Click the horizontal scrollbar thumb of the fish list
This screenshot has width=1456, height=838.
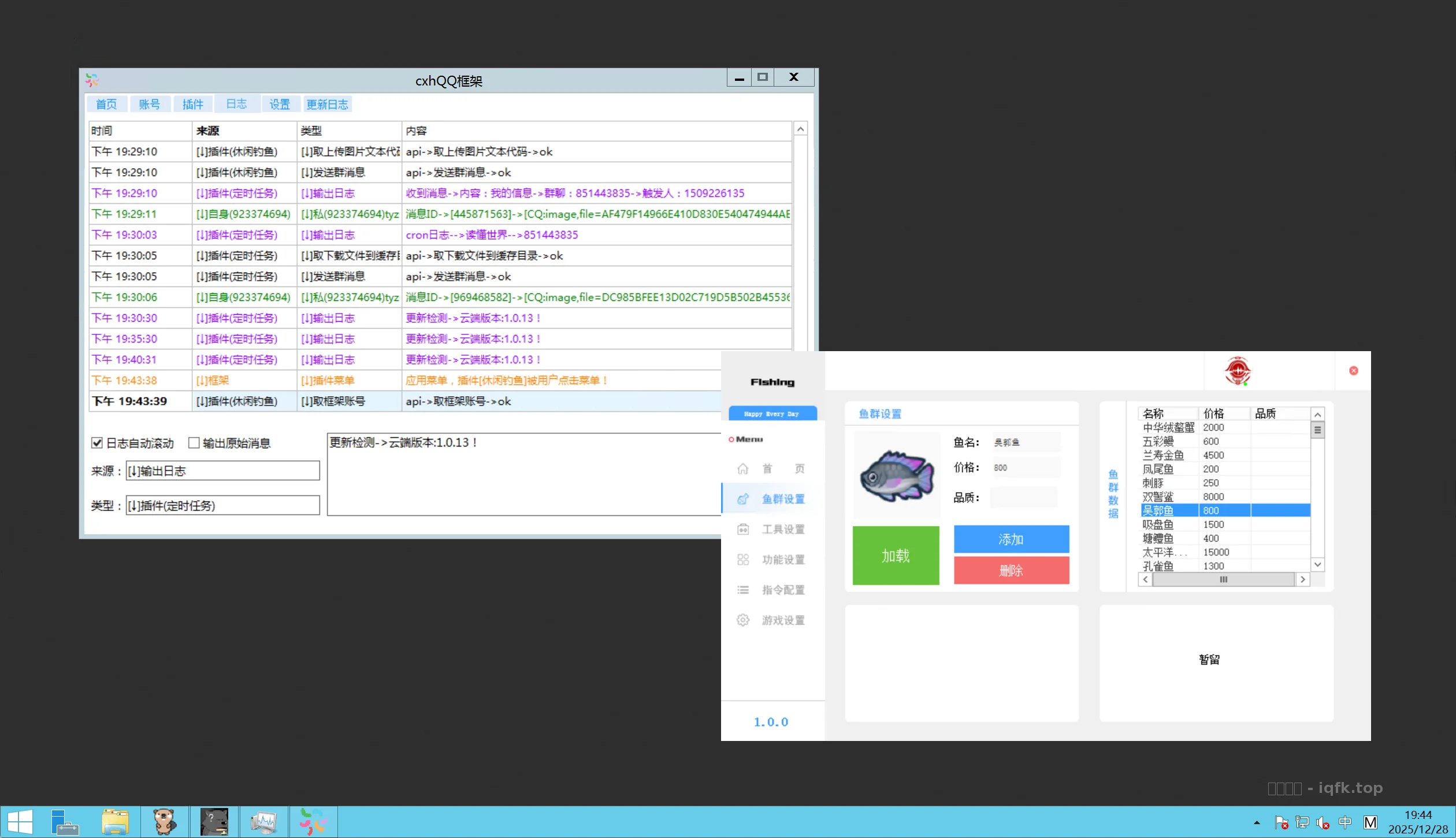(x=1223, y=579)
